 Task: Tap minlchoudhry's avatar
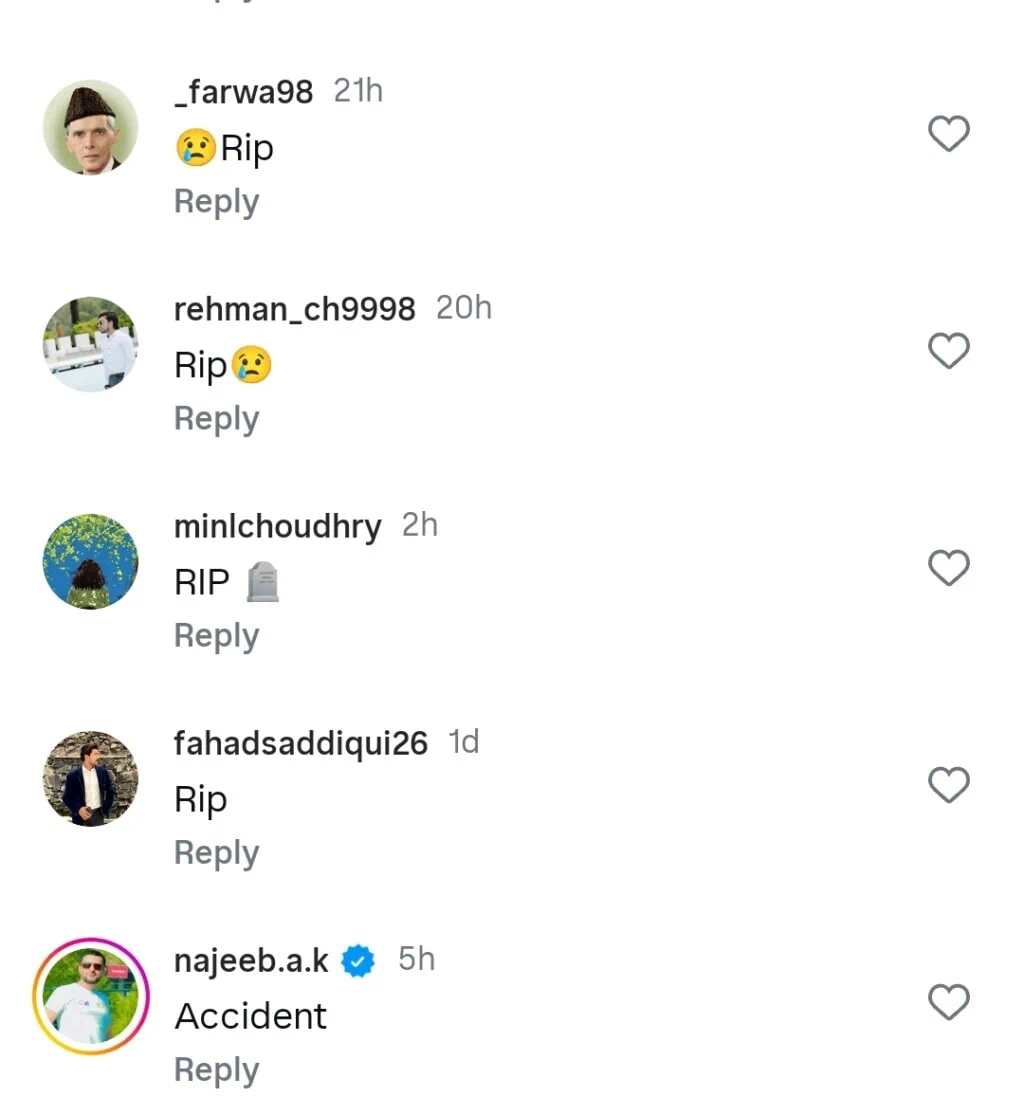coord(90,561)
